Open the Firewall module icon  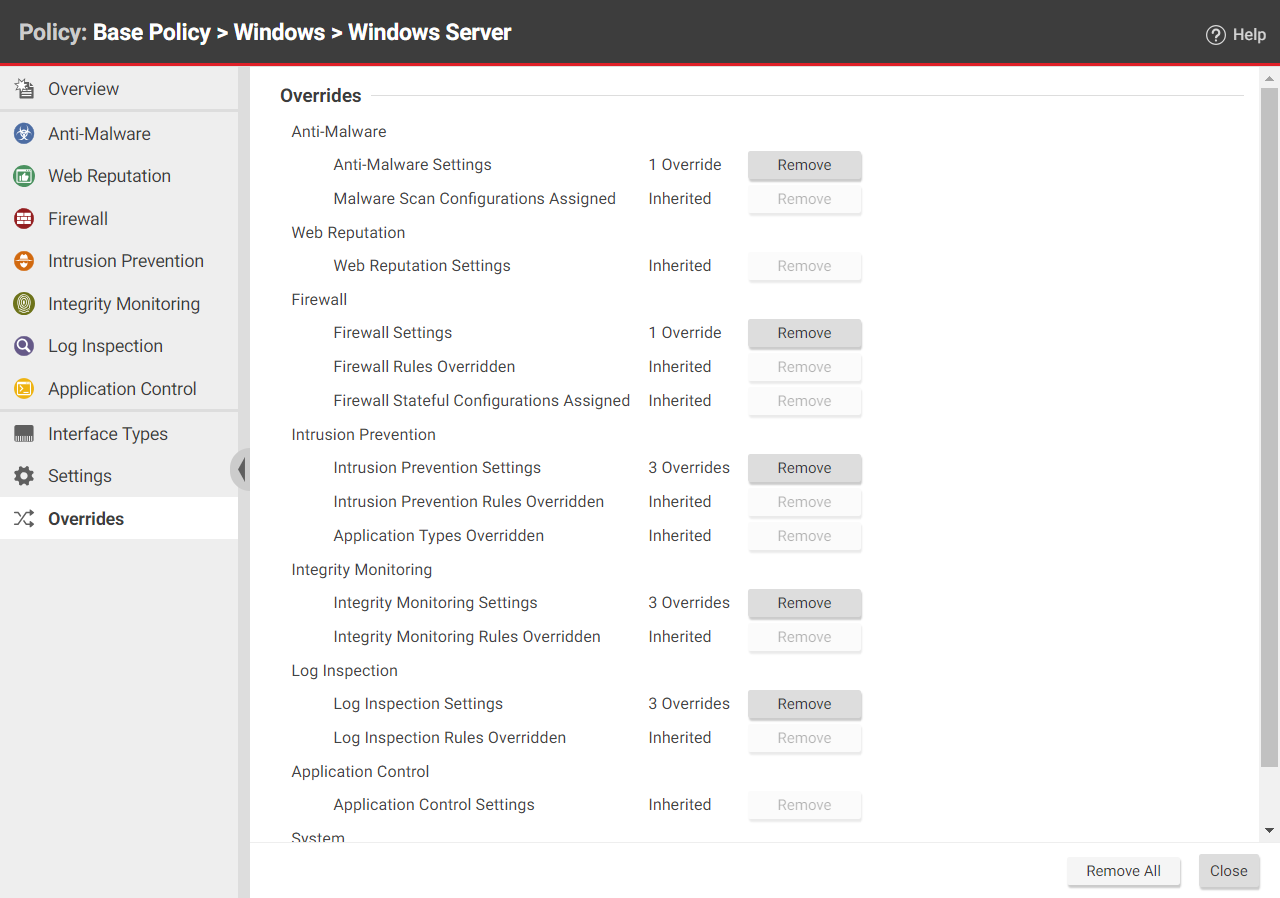(x=23, y=218)
